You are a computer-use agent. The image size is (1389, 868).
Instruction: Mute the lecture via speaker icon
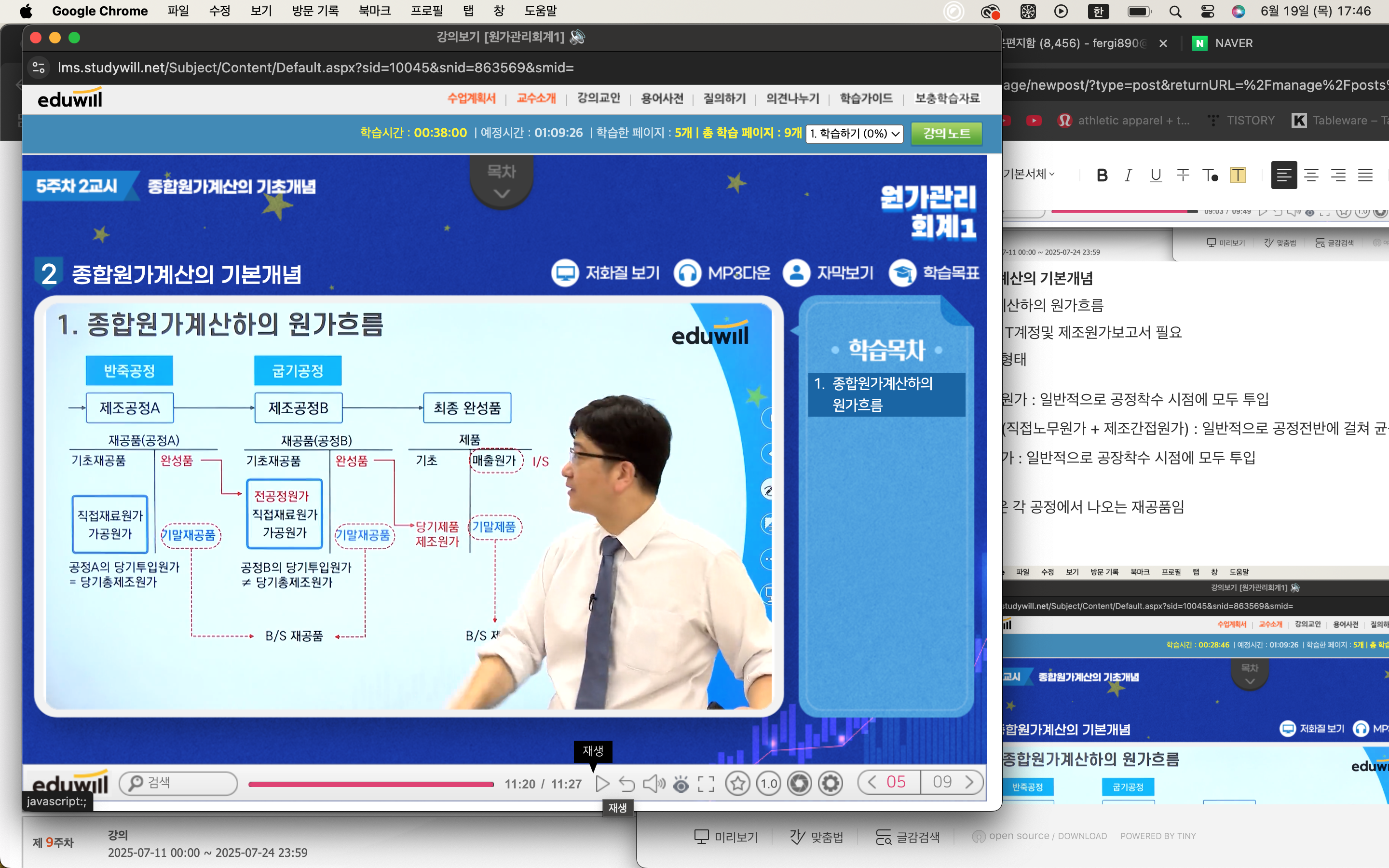[x=653, y=783]
